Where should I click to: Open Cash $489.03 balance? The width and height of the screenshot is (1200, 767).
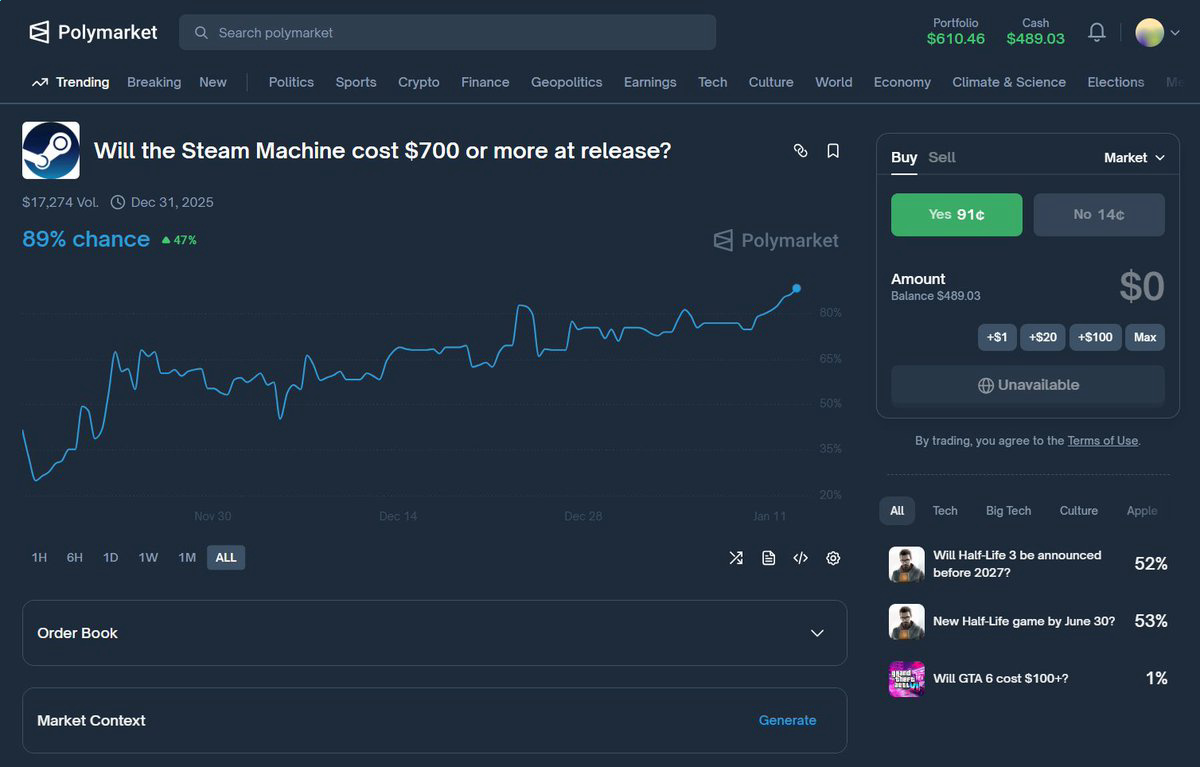pyautogui.click(x=1036, y=31)
